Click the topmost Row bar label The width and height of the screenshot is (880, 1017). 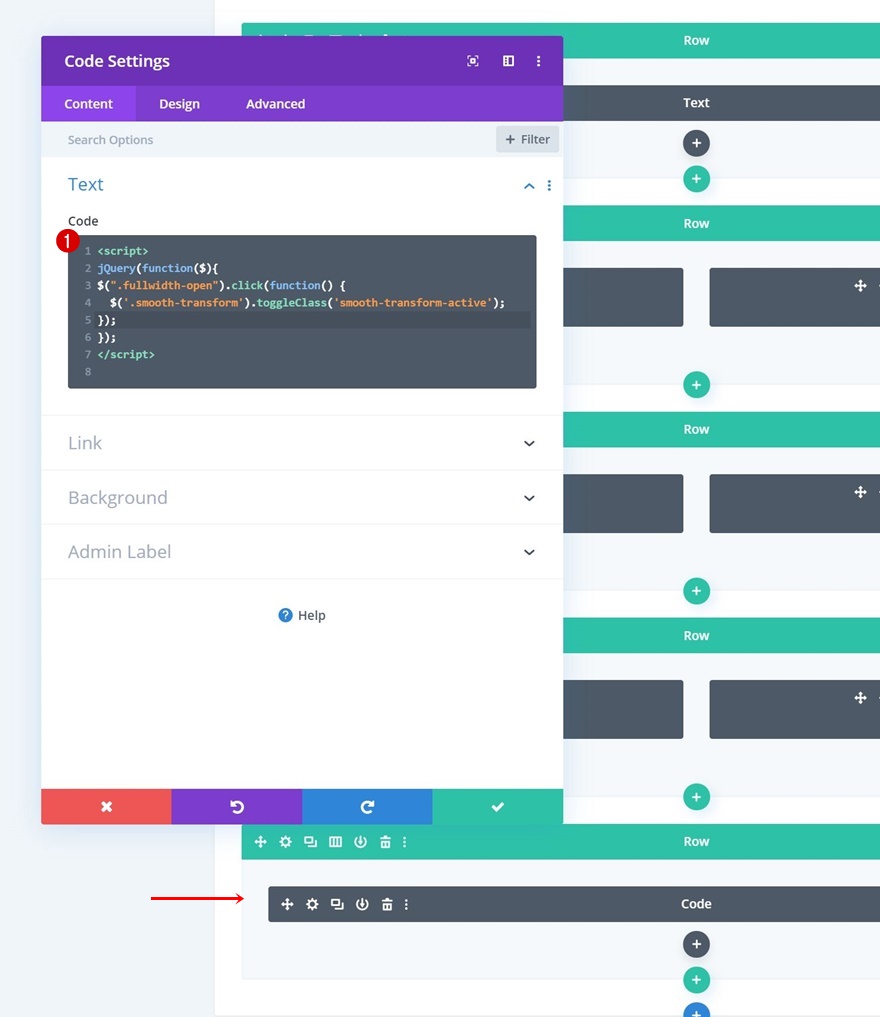click(696, 40)
